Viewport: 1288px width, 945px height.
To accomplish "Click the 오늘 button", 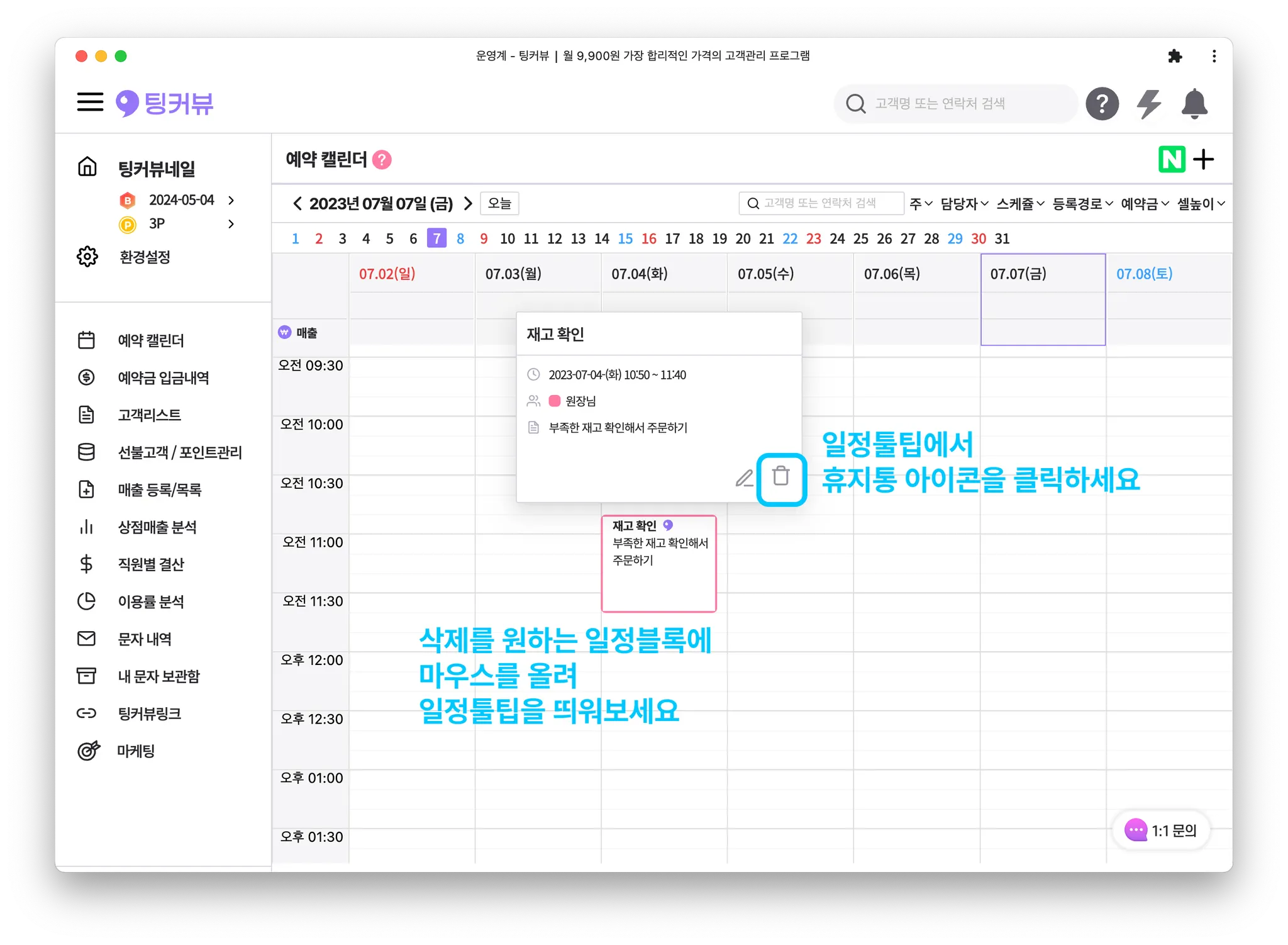I will click(499, 203).
